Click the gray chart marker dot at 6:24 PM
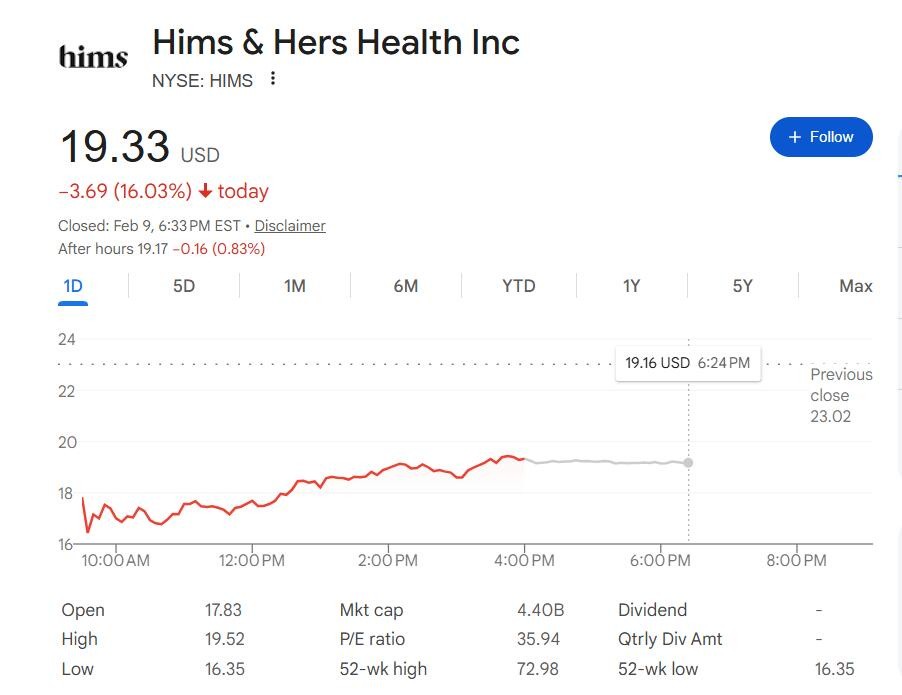This screenshot has width=902, height=695. (688, 463)
